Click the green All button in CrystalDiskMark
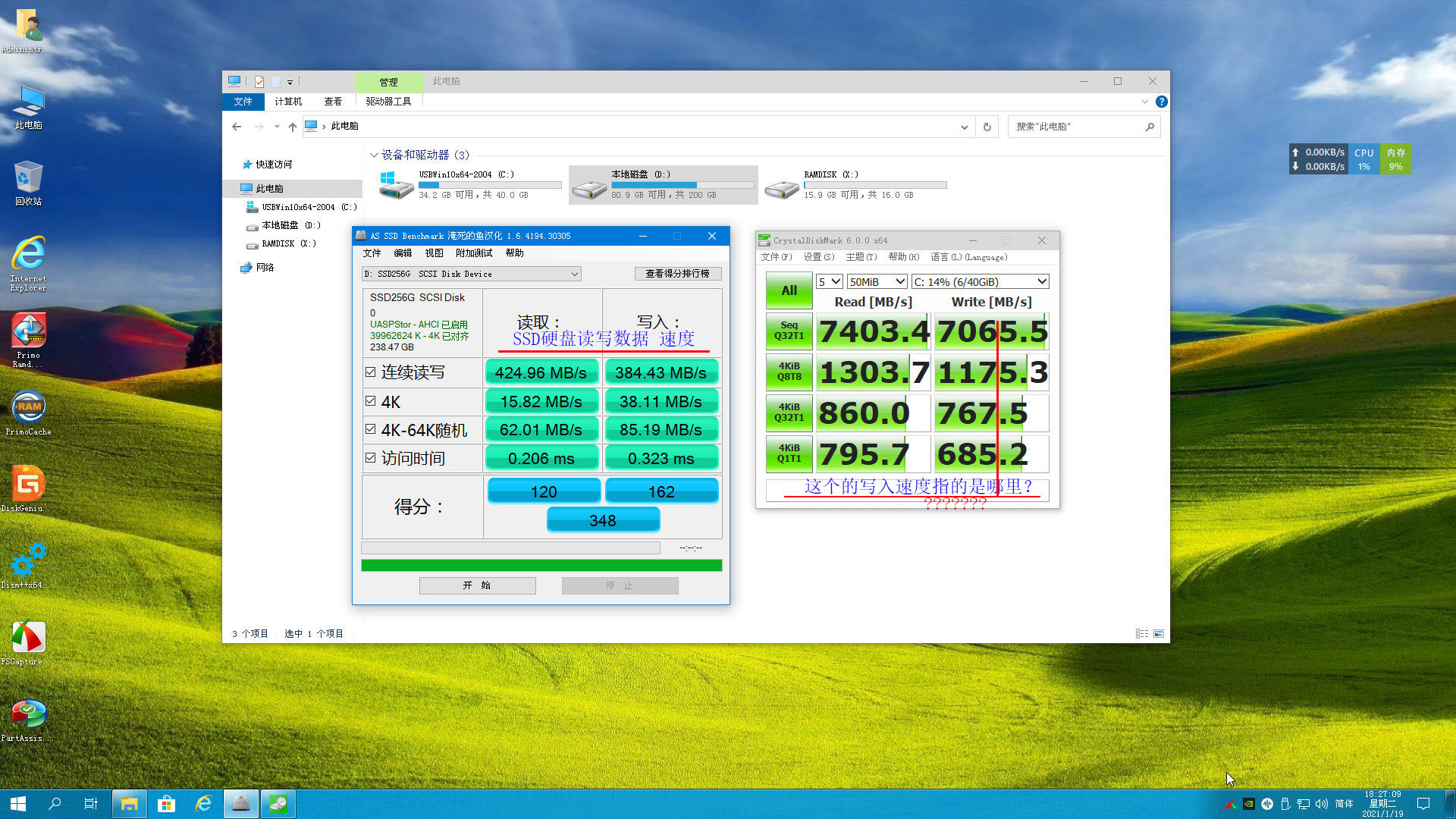This screenshot has height=819, width=1456. click(789, 290)
